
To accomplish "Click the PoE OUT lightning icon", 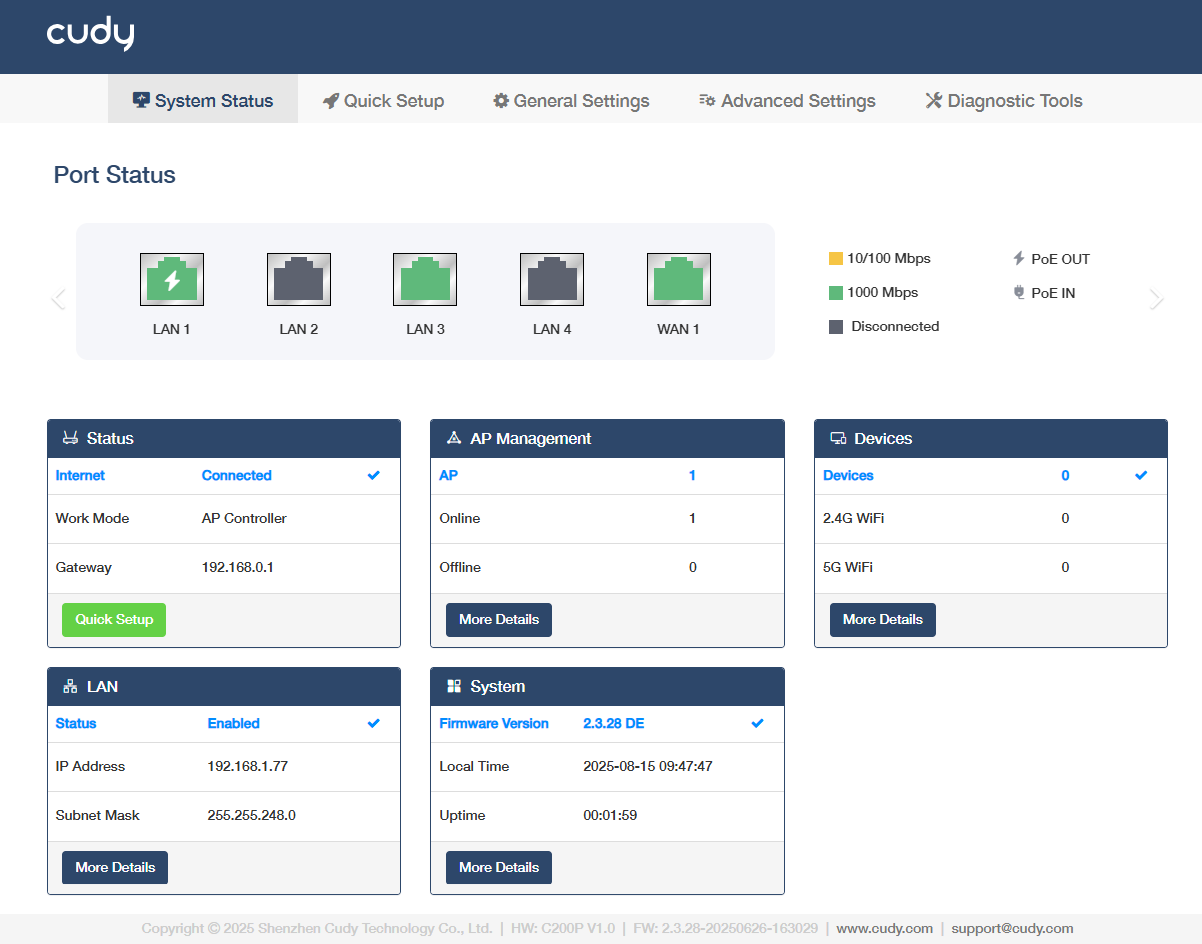I will [x=1019, y=258].
